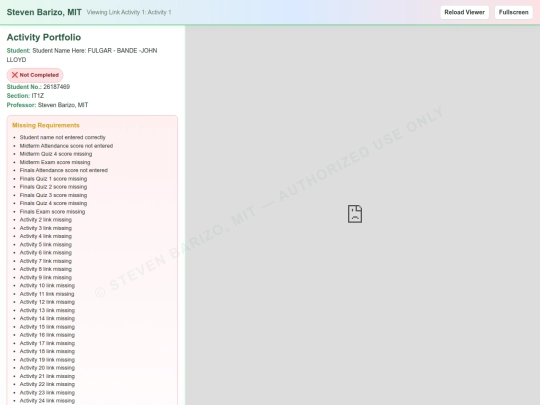Click Section IT1Z text
Screen dimensions: 540x405
click(25, 96)
